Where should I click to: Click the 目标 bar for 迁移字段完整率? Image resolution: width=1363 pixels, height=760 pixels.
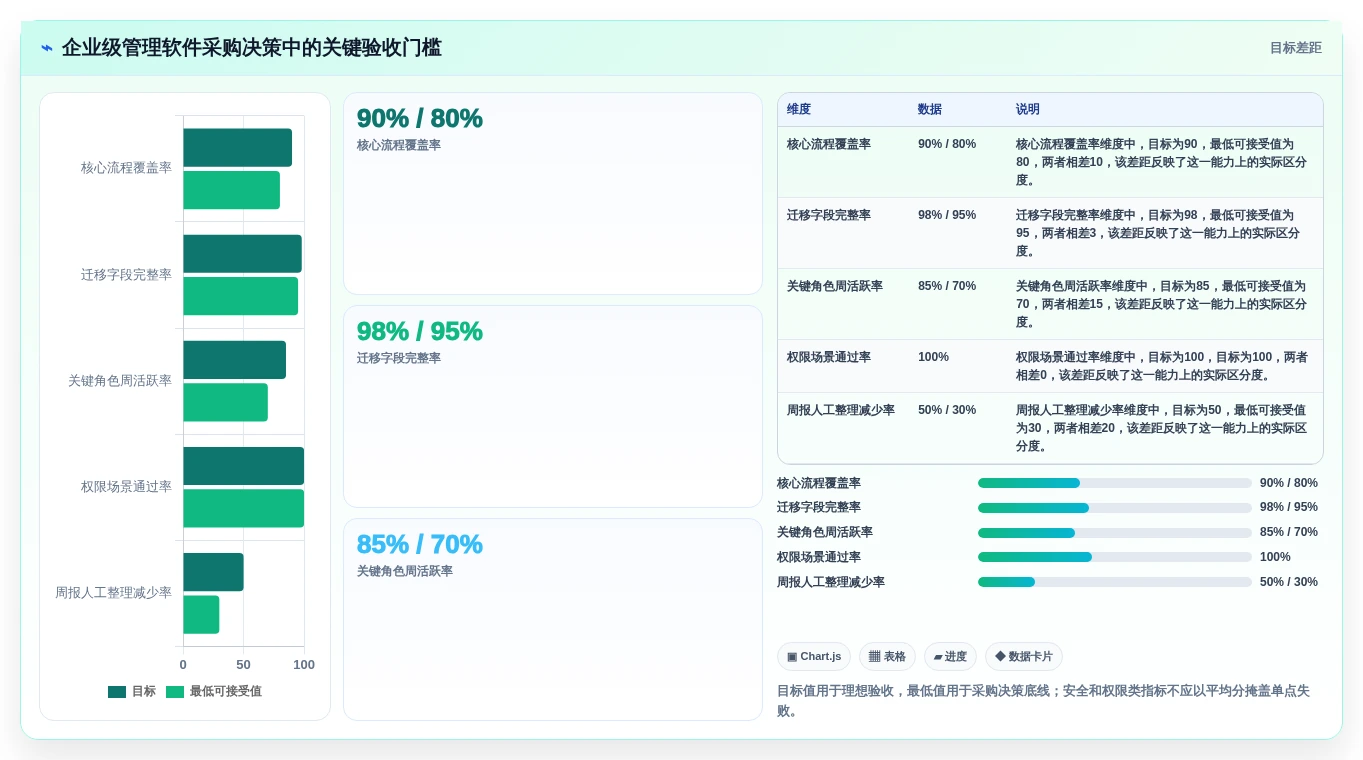point(242,254)
